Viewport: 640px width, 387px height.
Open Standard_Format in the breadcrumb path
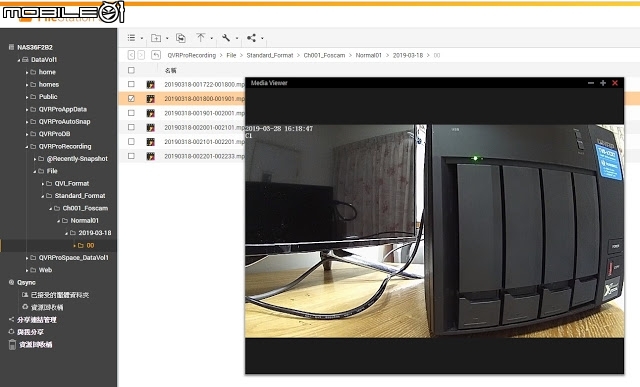[x=270, y=55]
